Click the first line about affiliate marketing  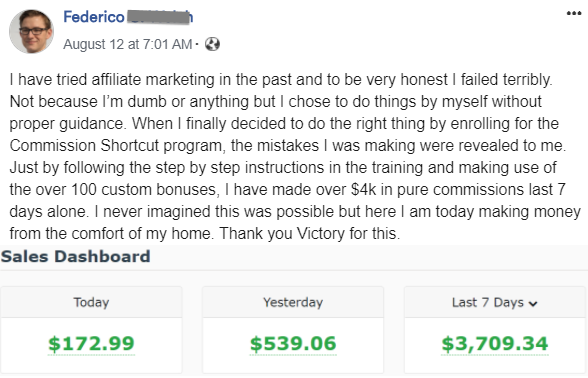point(281,80)
